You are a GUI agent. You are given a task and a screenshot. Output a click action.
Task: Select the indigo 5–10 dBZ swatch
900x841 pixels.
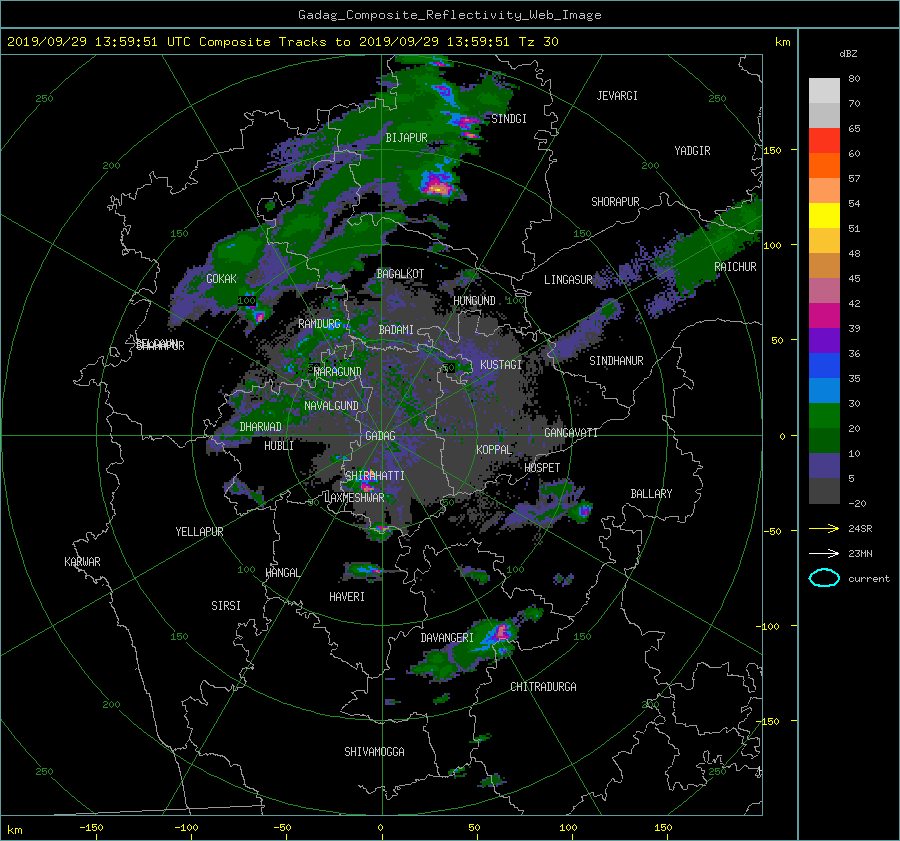pyautogui.click(x=824, y=466)
